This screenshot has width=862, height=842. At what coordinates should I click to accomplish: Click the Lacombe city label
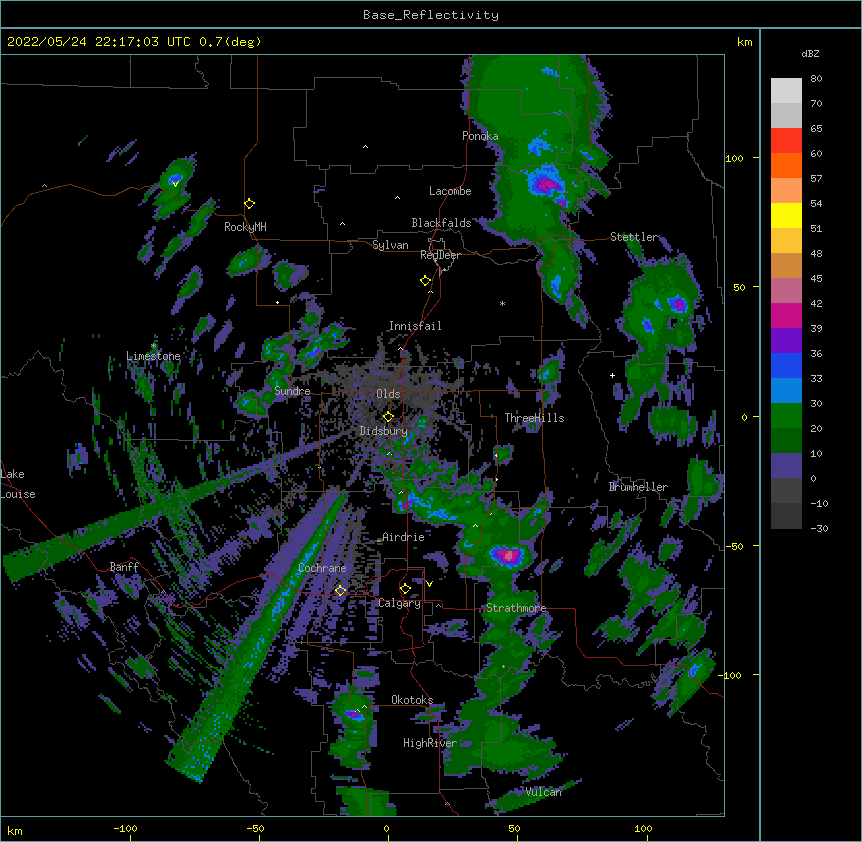click(450, 191)
